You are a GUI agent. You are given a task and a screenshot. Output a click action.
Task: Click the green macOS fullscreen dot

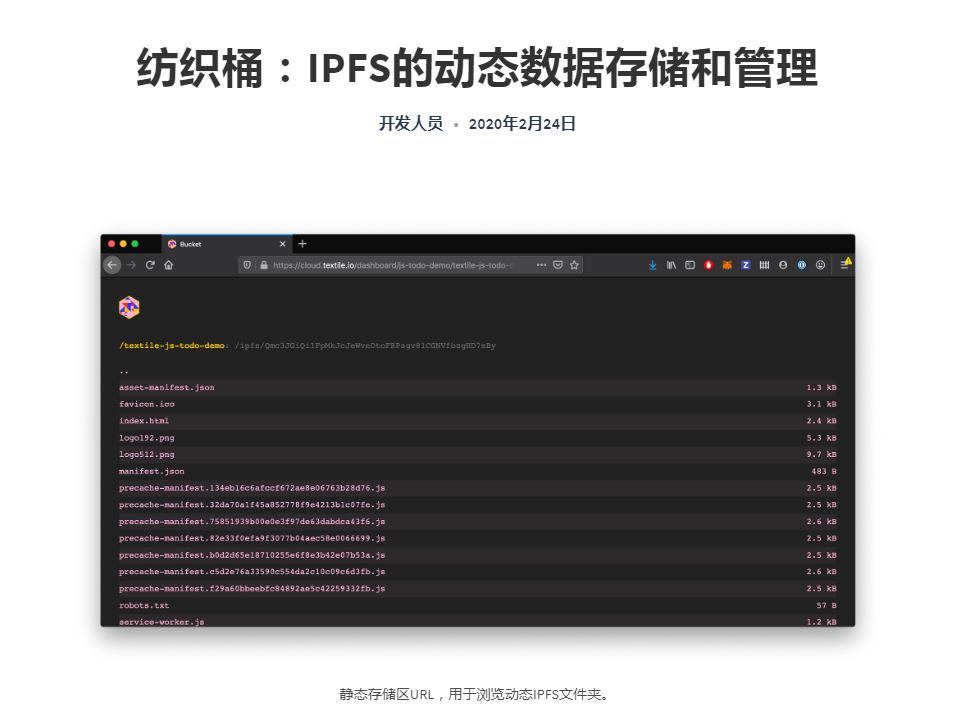[x=135, y=244]
